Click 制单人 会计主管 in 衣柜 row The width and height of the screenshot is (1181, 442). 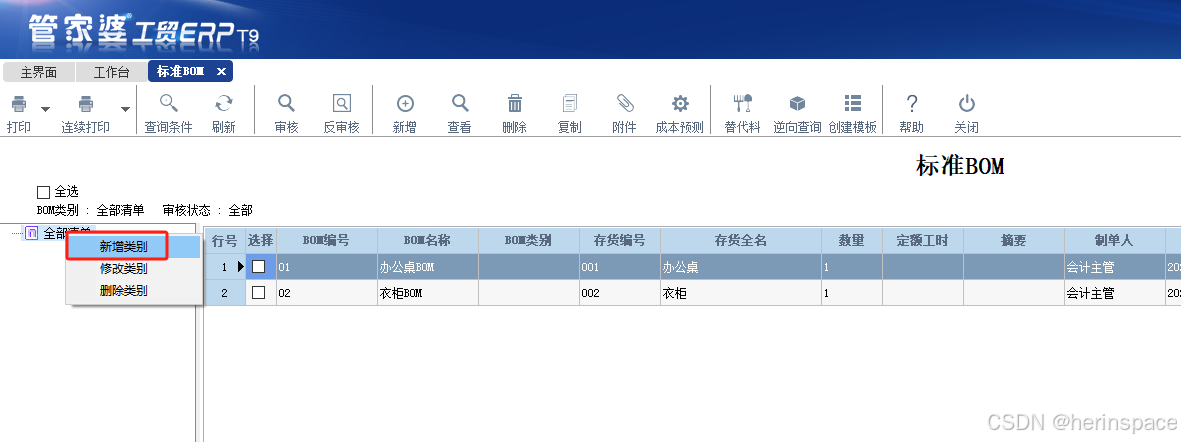pyautogui.click(x=1114, y=293)
